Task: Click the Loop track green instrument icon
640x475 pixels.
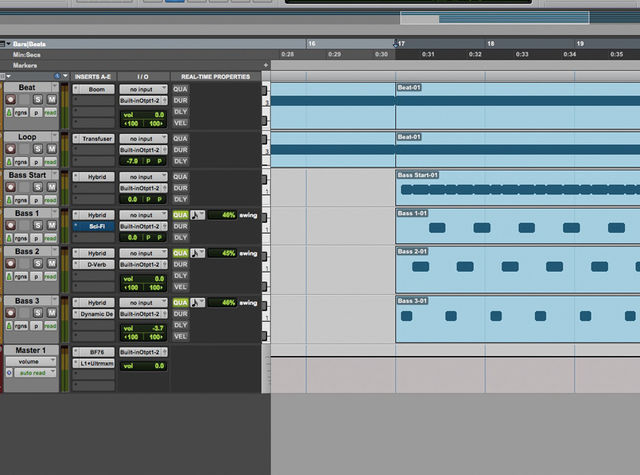Action: (x=9, y=162)
